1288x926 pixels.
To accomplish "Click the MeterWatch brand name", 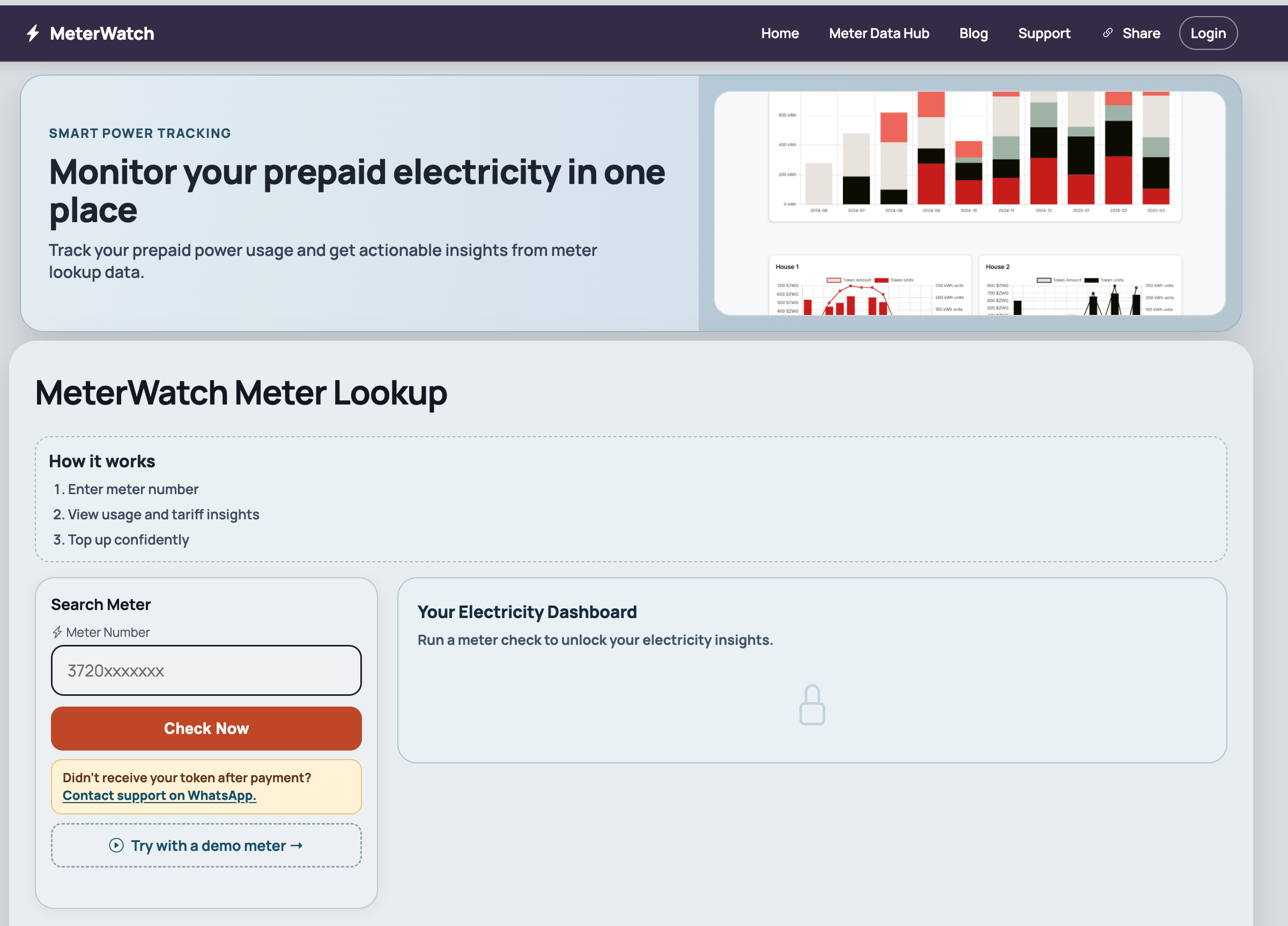I will pyautogui.click(x=102, y=33).
